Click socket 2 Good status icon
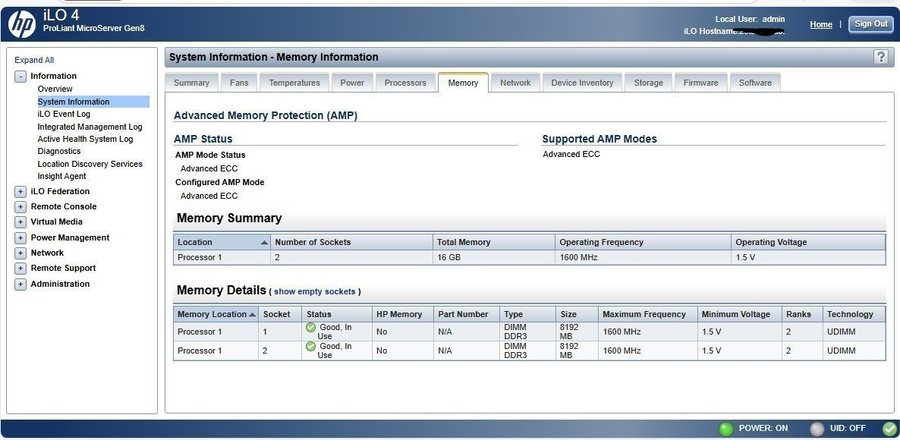Viewport: 900px width, 440px height. pos(311,346)
